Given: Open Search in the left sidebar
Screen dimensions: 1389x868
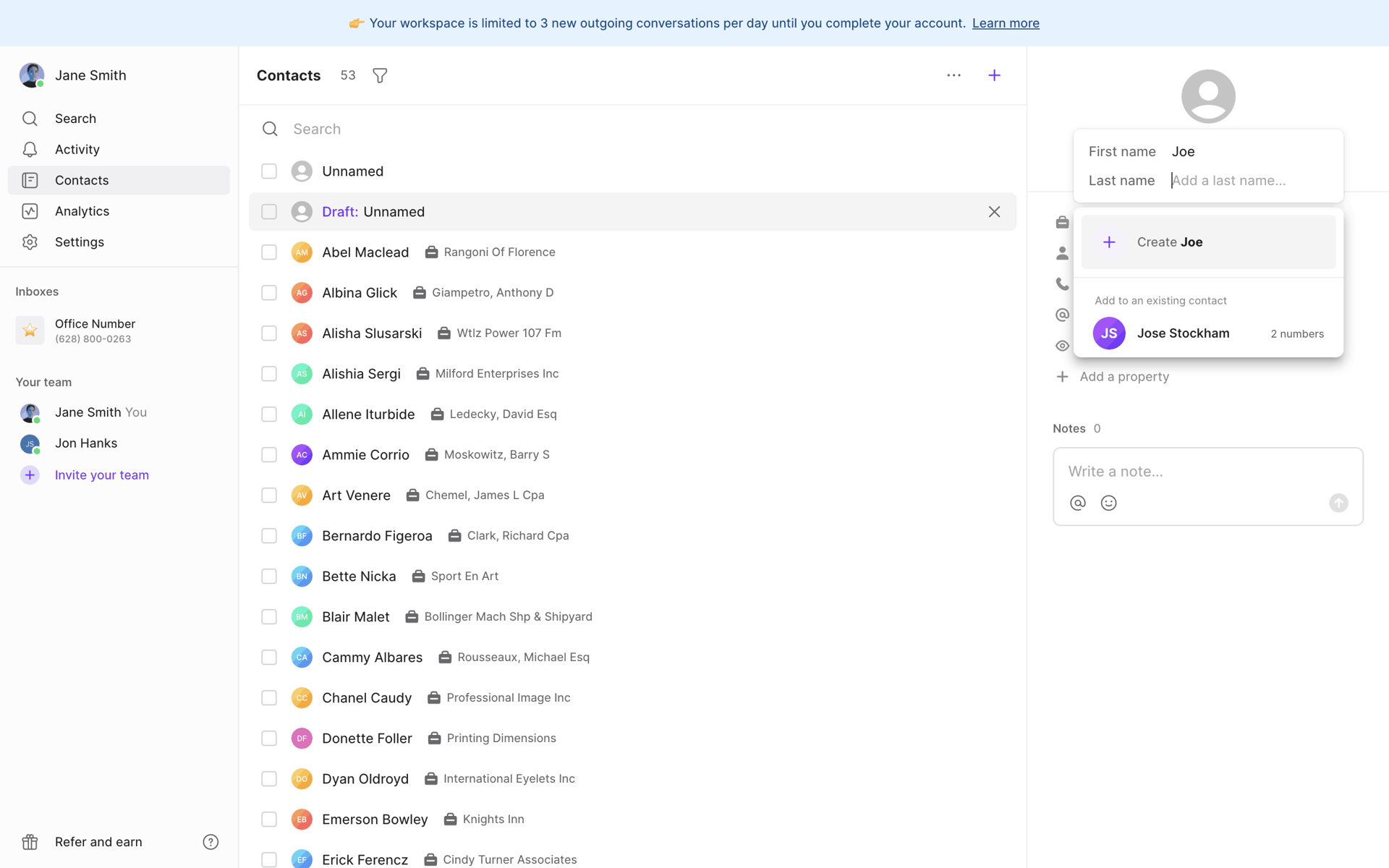Looking at the screenshot, I should coord(119,119).
